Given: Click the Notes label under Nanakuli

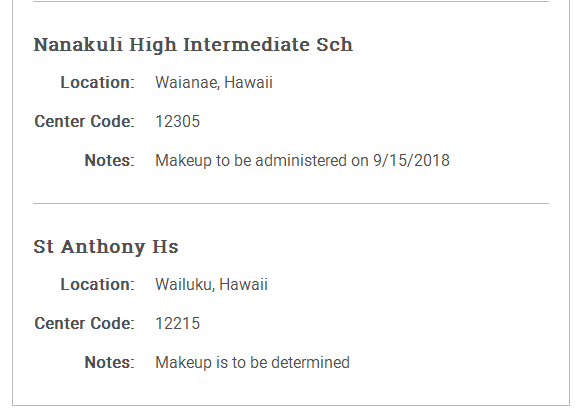Looking at the screenshot, I should (x=109, y=161).
